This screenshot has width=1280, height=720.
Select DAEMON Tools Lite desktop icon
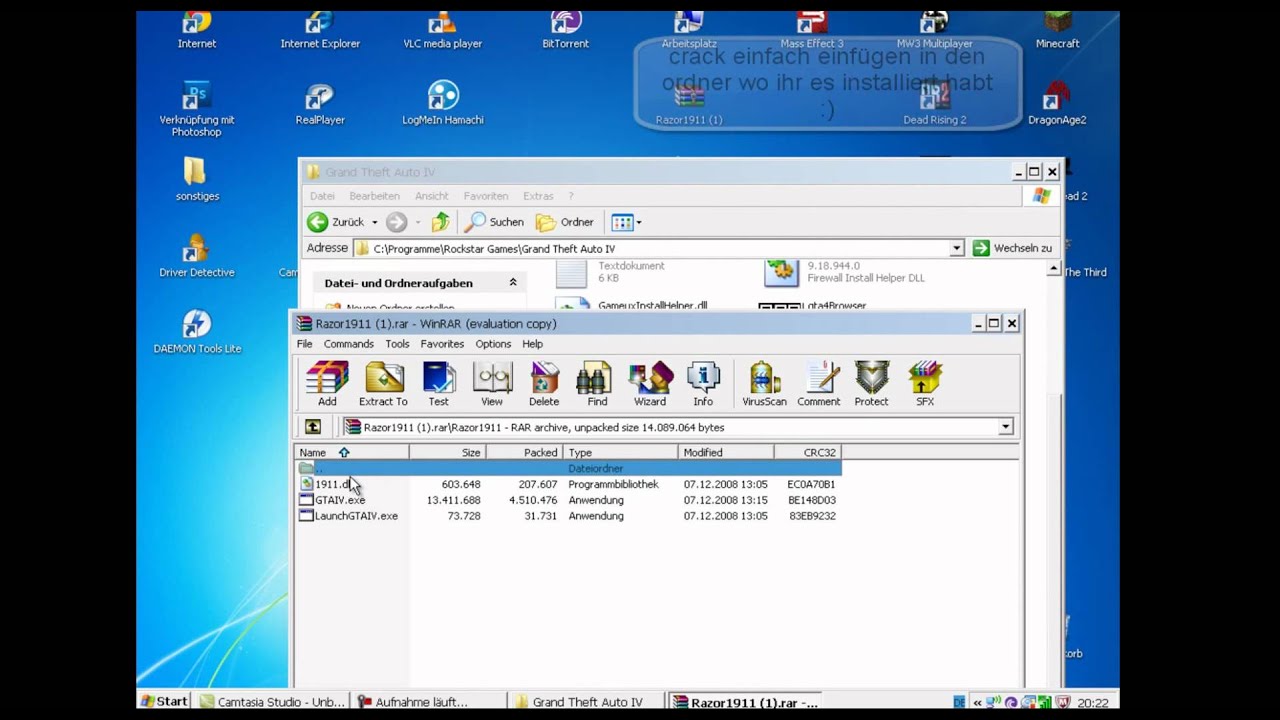pos(197,333)
